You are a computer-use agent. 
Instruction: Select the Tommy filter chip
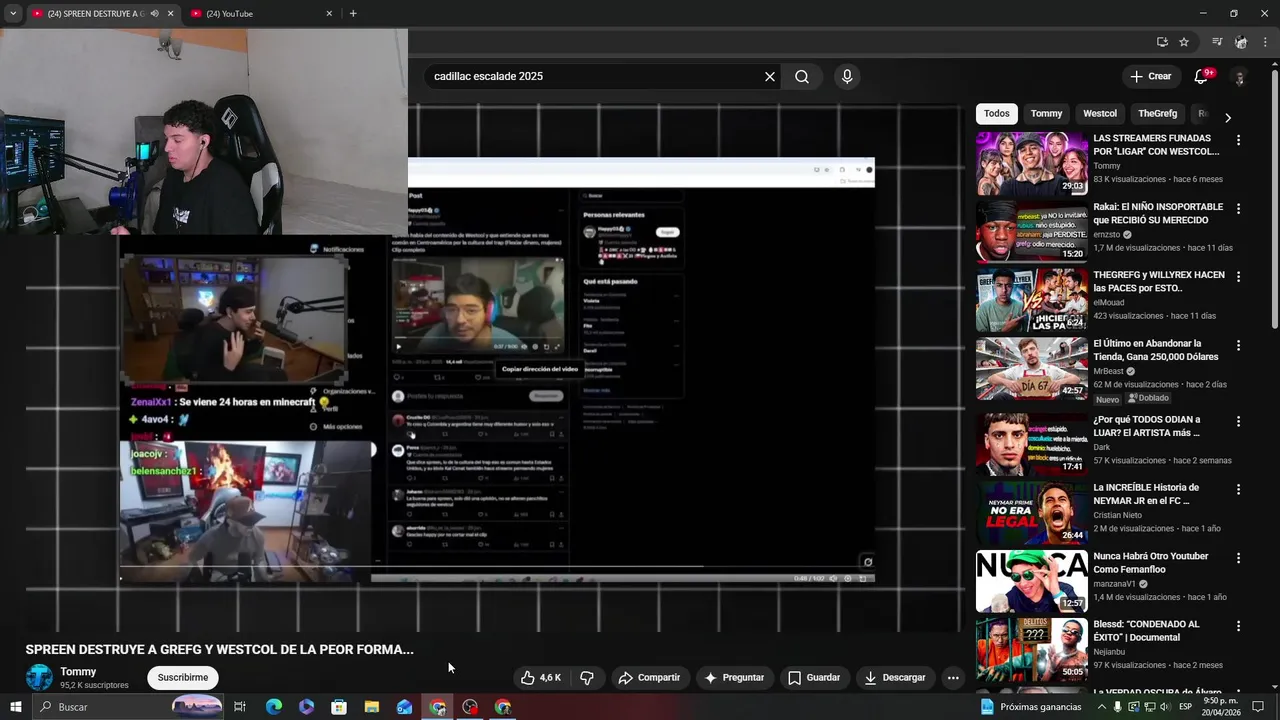tap(1046, 114)
